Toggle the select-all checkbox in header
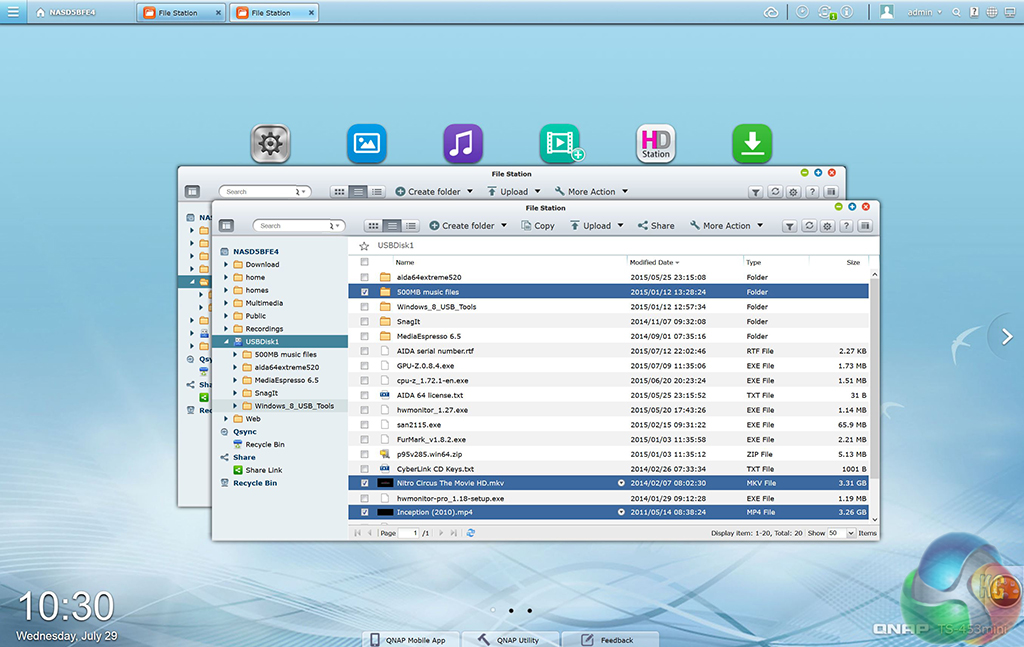 pos(364,262)
